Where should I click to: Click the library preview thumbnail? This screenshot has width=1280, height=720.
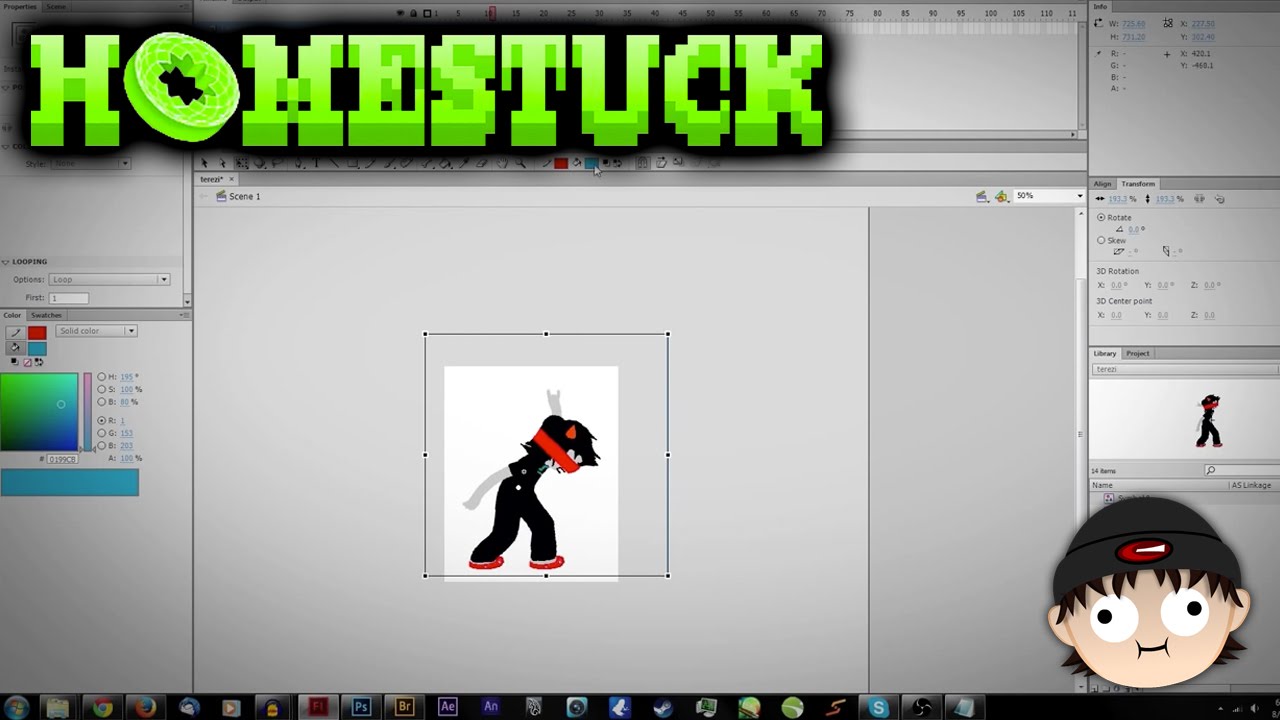pos(1184,420)
